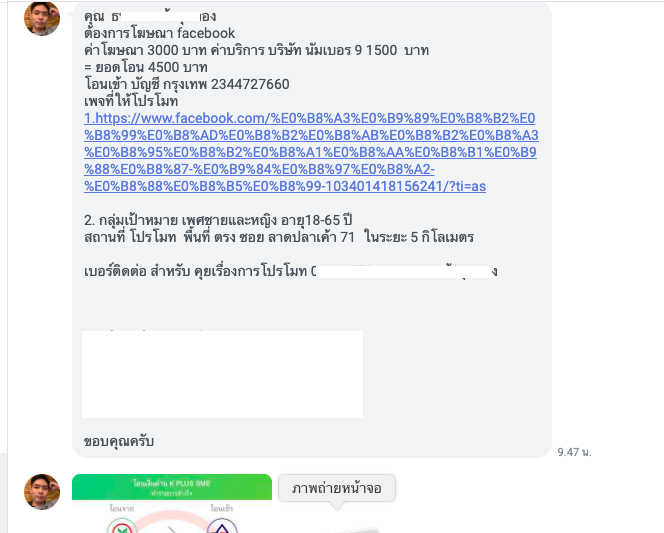
Task: Click the account number 2344727660
Action: [250, 84]
